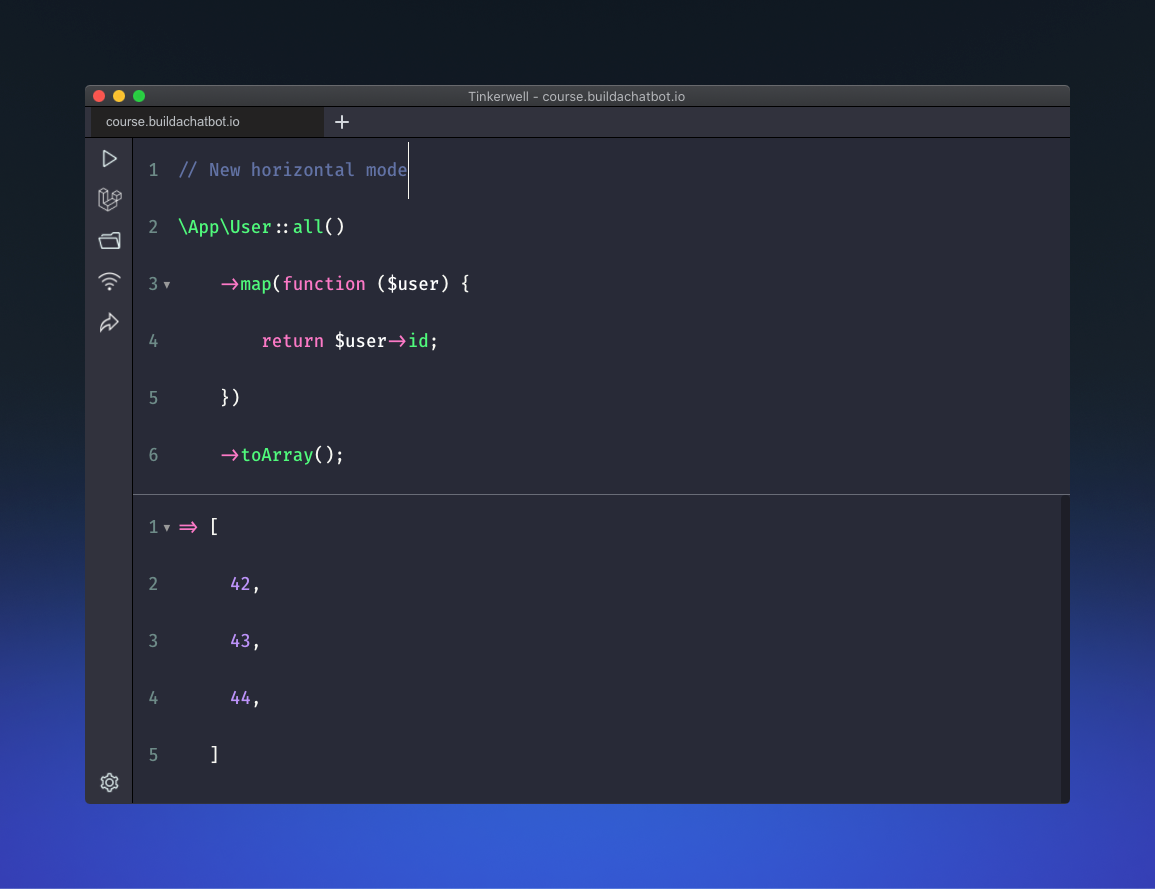Click the share arrow icon in sidebar

[110, 323]
